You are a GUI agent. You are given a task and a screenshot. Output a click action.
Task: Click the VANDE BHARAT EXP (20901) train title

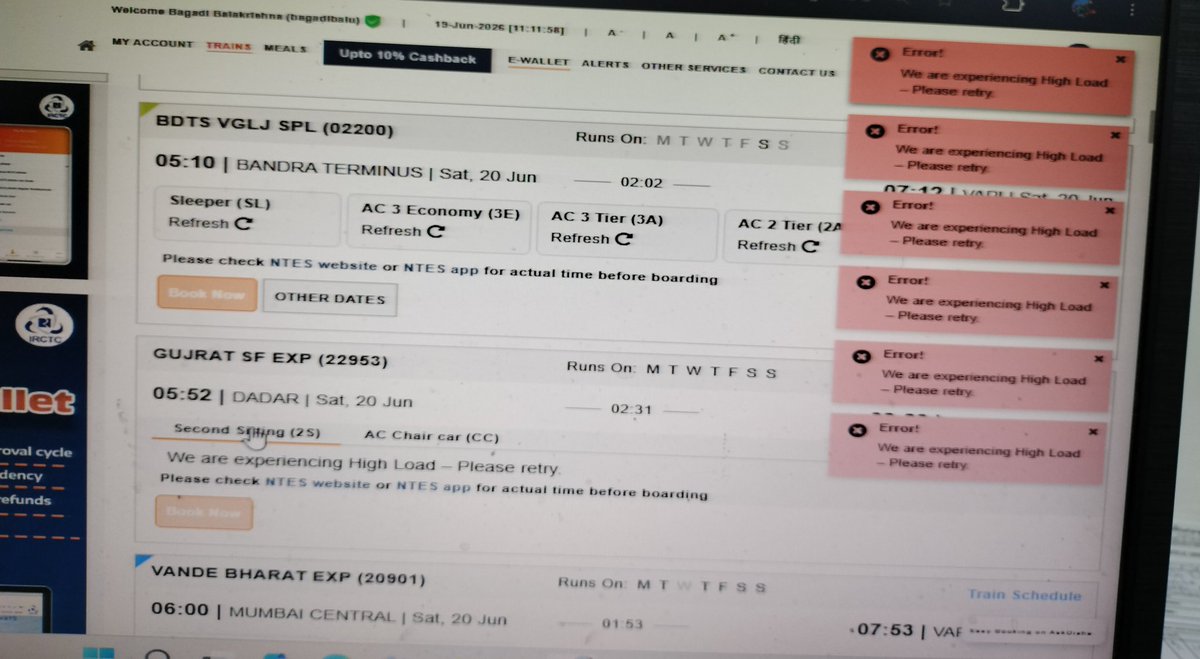click(288, 576)
